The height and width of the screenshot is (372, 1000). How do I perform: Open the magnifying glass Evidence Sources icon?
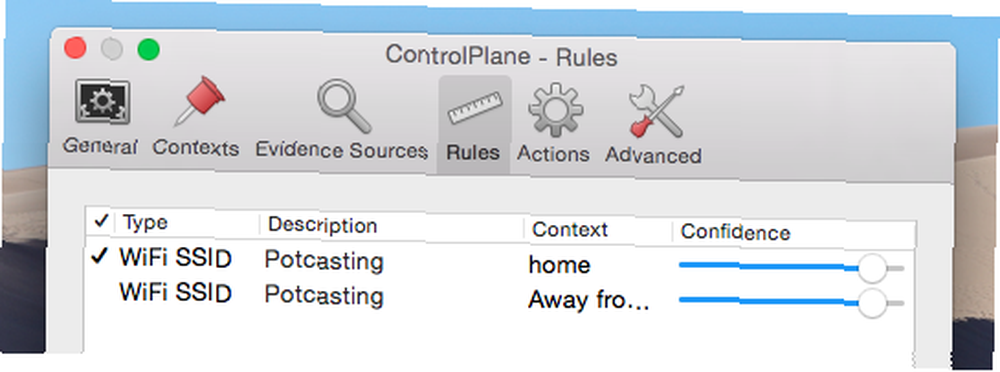[344, 105]
